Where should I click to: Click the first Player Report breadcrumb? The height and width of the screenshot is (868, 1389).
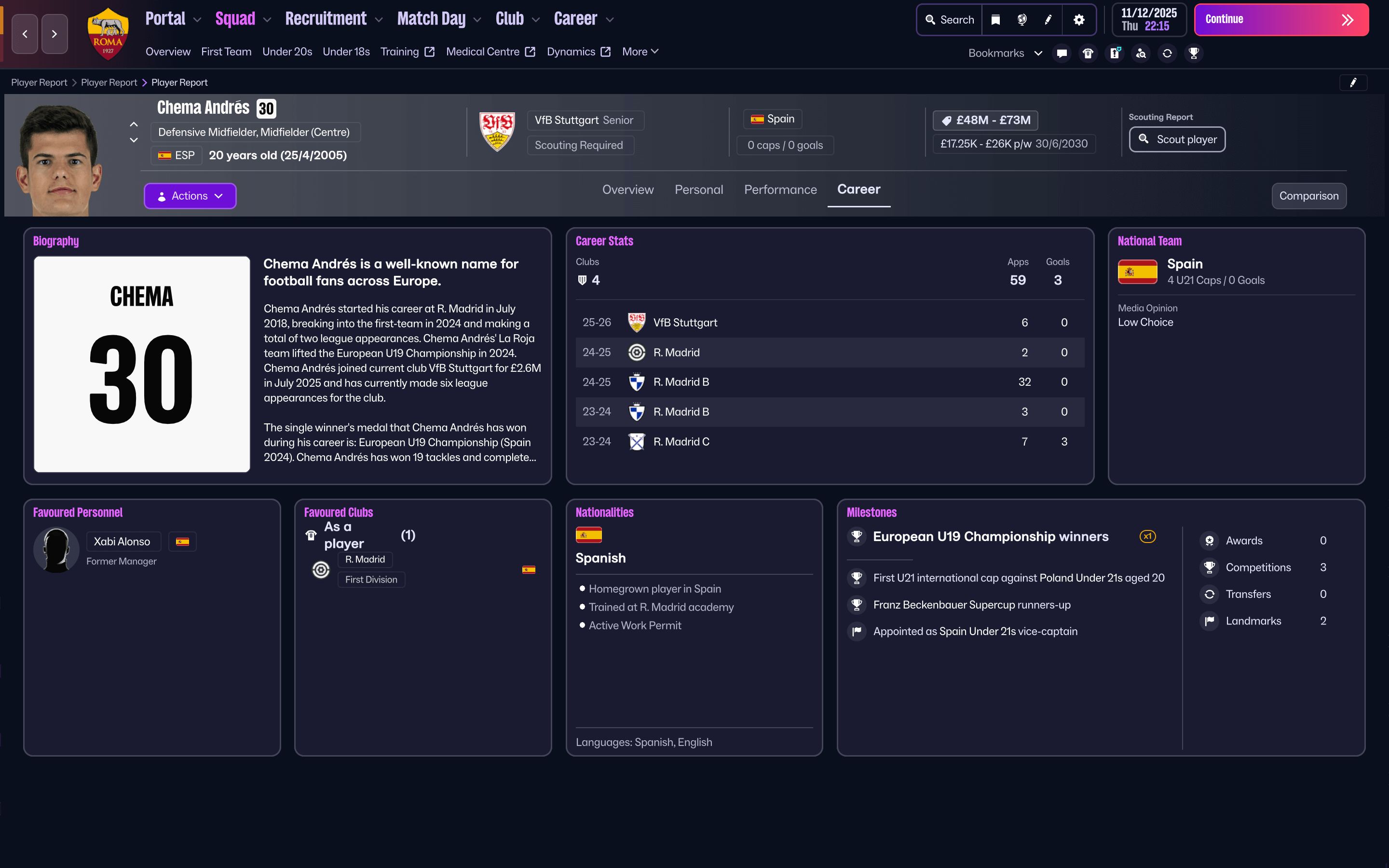coord(39,82)
